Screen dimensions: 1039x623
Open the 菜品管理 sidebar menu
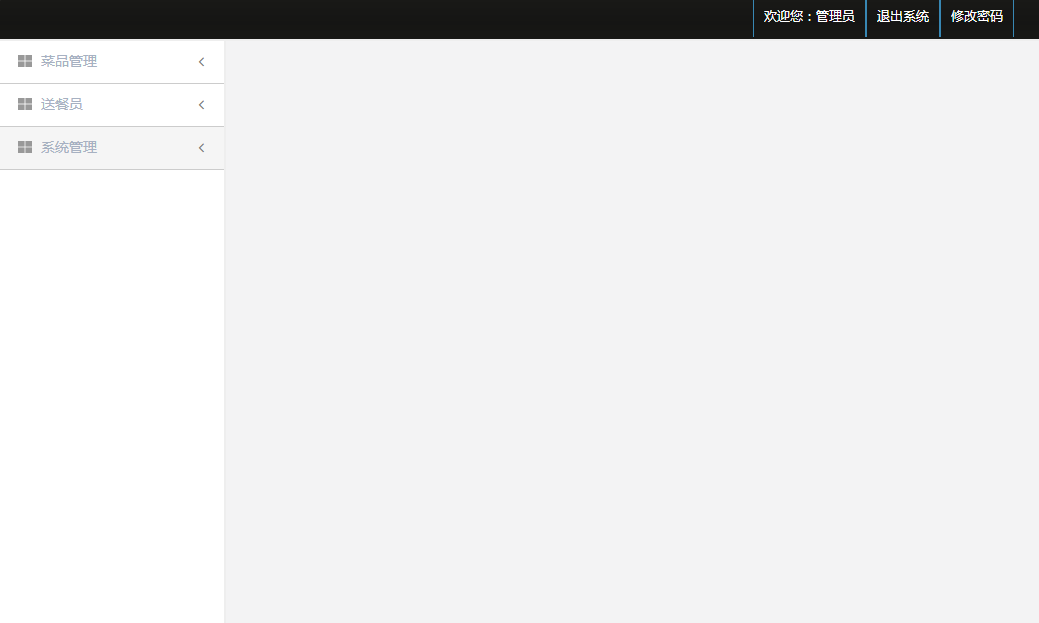click(x=112, y=62)
